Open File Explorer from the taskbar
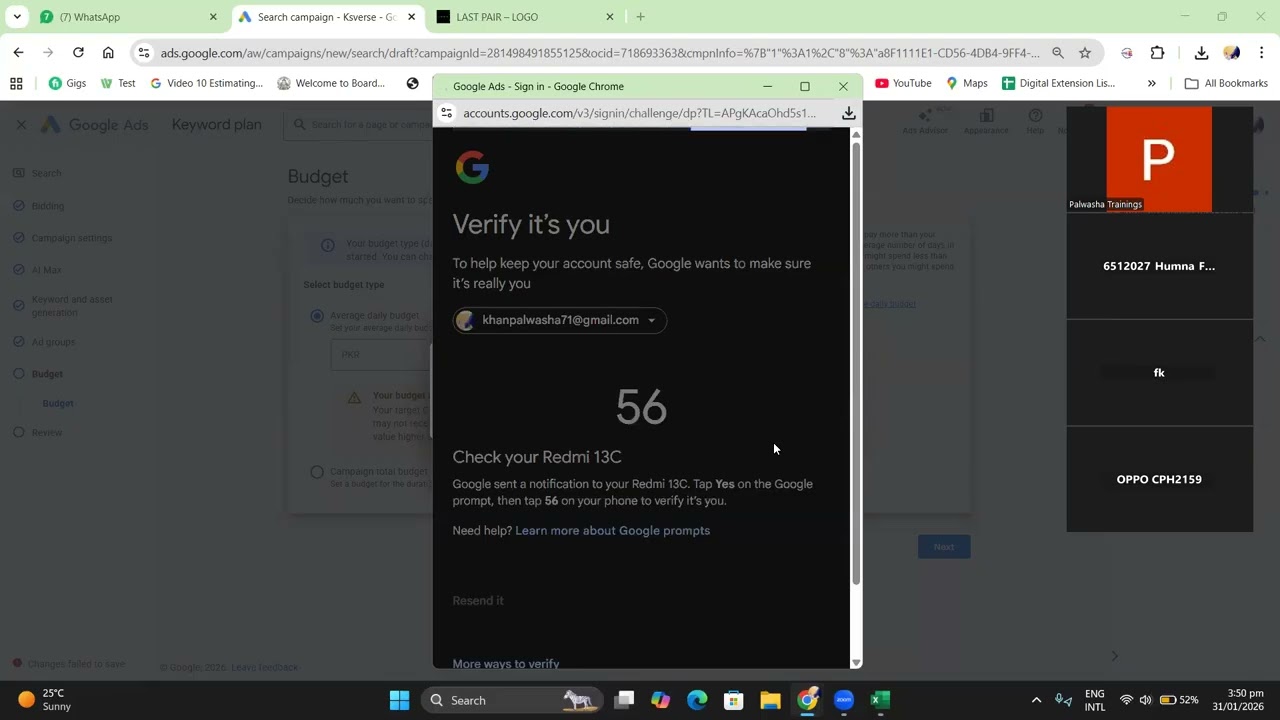 point(770,700)
